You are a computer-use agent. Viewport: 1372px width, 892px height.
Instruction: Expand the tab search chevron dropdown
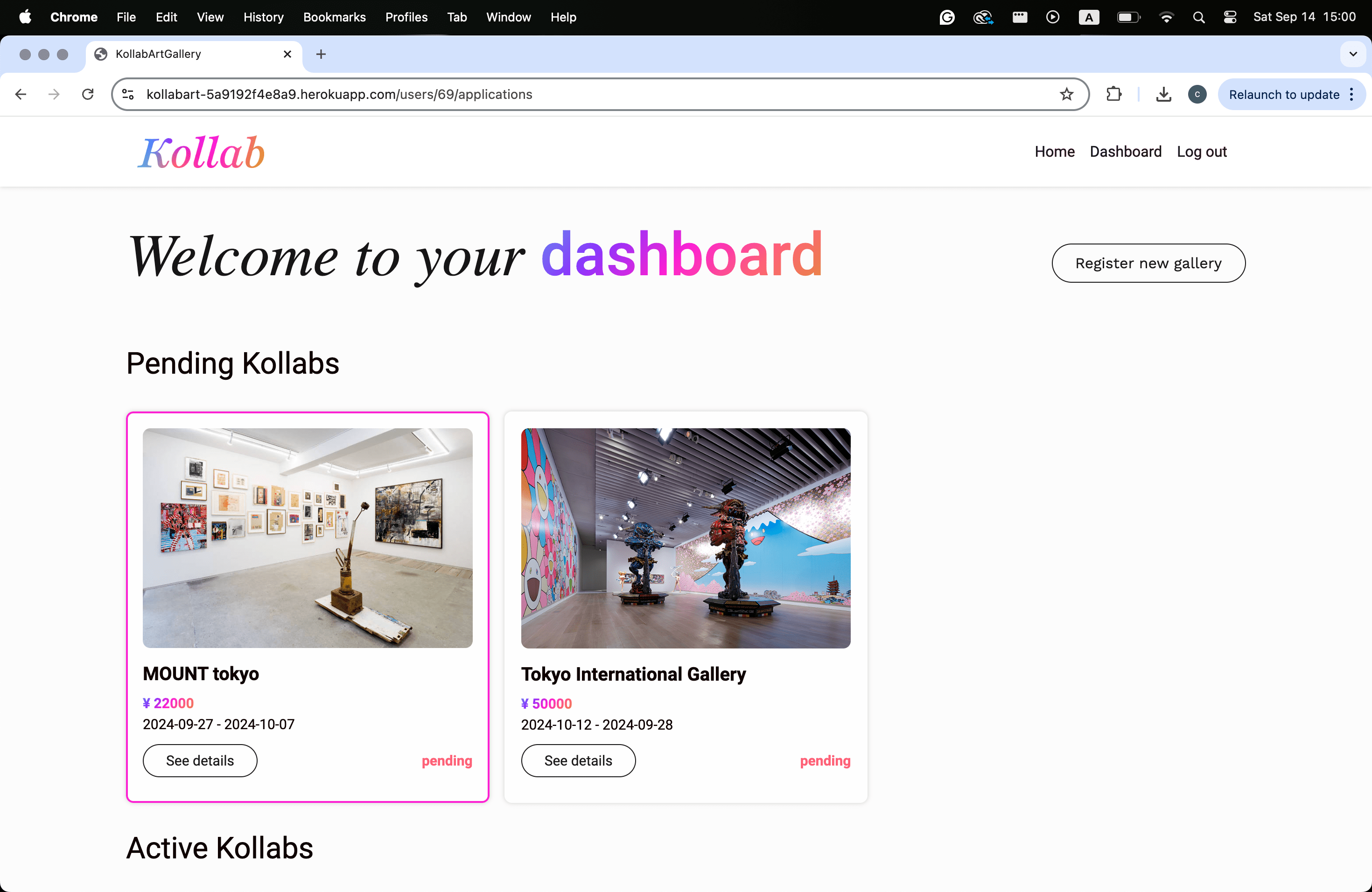[x=1352, y=54]
